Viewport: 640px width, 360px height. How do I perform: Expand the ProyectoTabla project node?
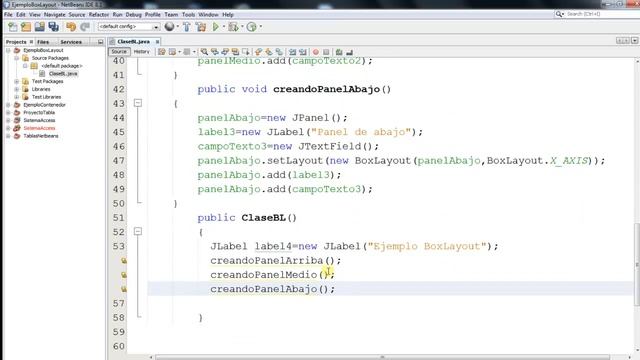pyautogui.click(x=8, y=113)
